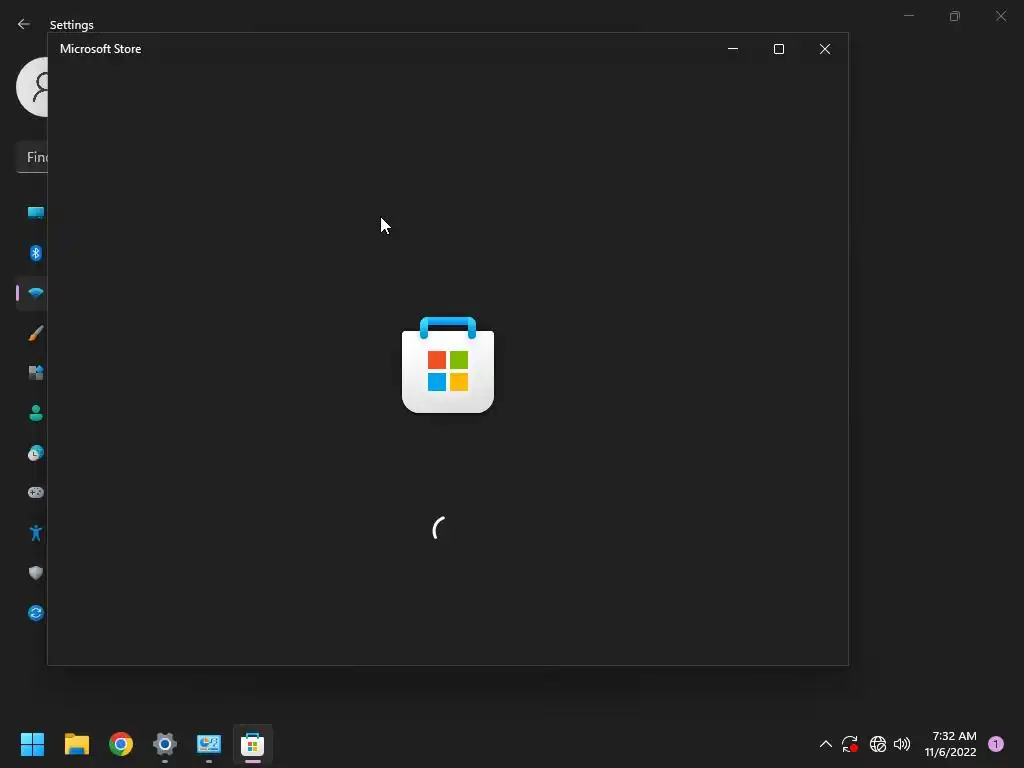Open the volume speaker tray icon
The height and width of the screenshot is (768, 1024).
[x=902, y=744]
